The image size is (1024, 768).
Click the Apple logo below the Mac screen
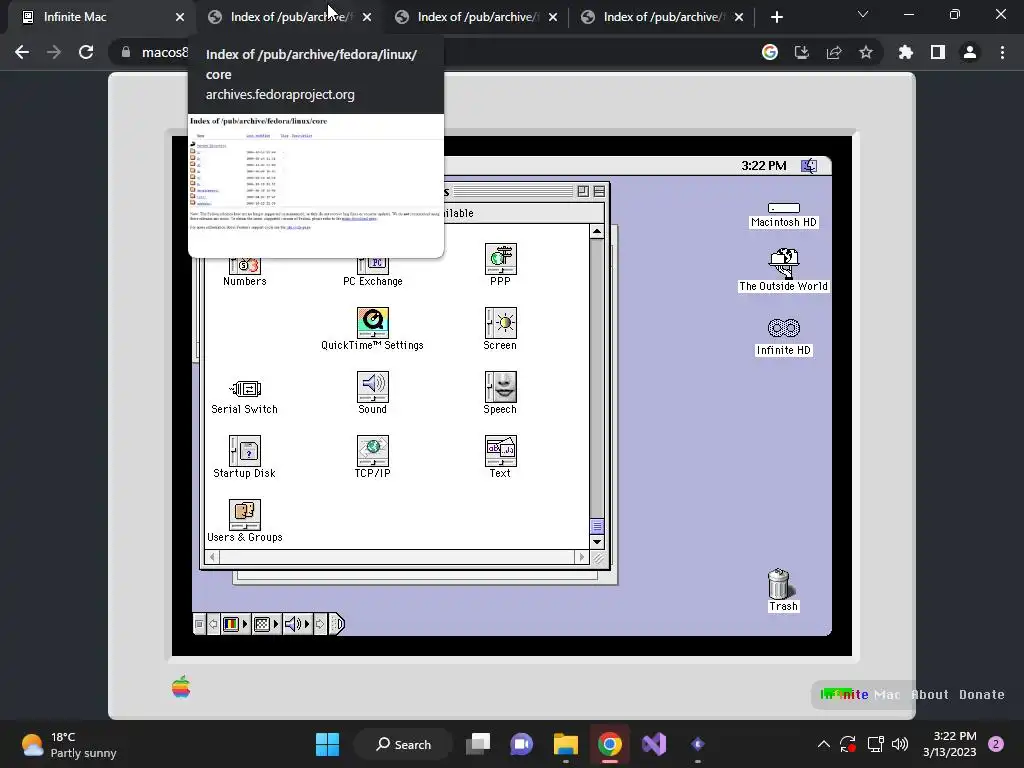pos(181,686)
